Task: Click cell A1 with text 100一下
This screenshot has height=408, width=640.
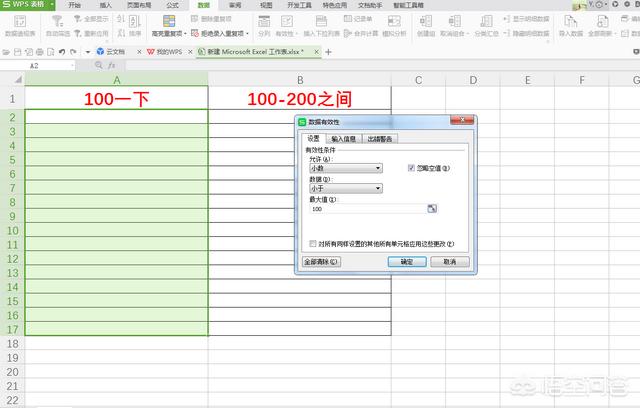Action: (116, 98)
